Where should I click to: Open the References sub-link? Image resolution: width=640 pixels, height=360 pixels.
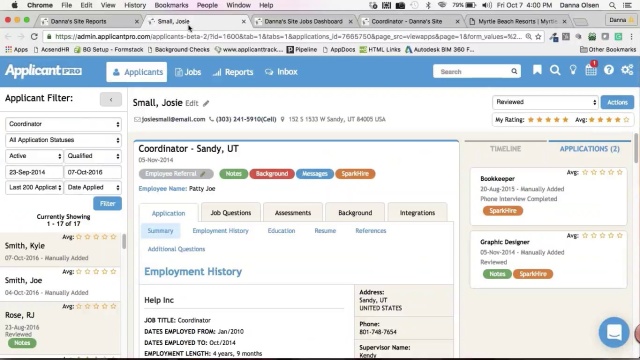point(371,231)
